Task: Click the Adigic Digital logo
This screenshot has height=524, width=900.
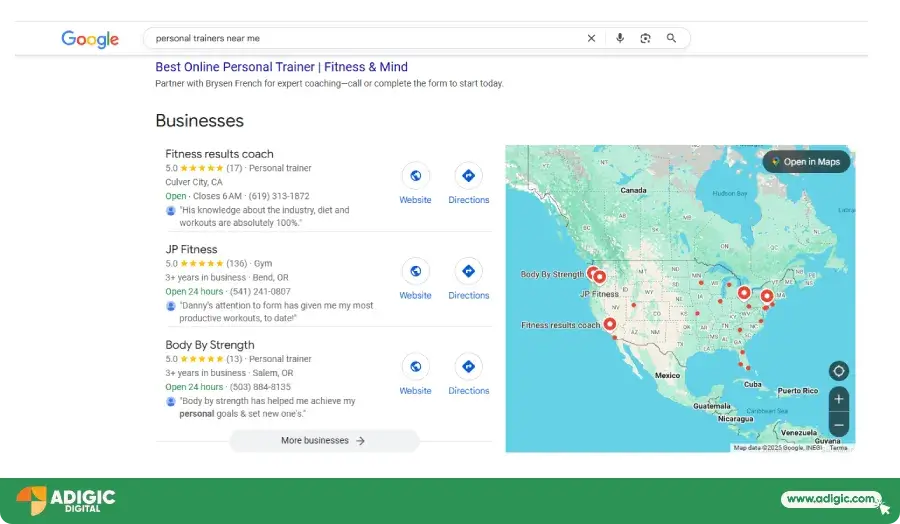Action: (x=66, y=500)
